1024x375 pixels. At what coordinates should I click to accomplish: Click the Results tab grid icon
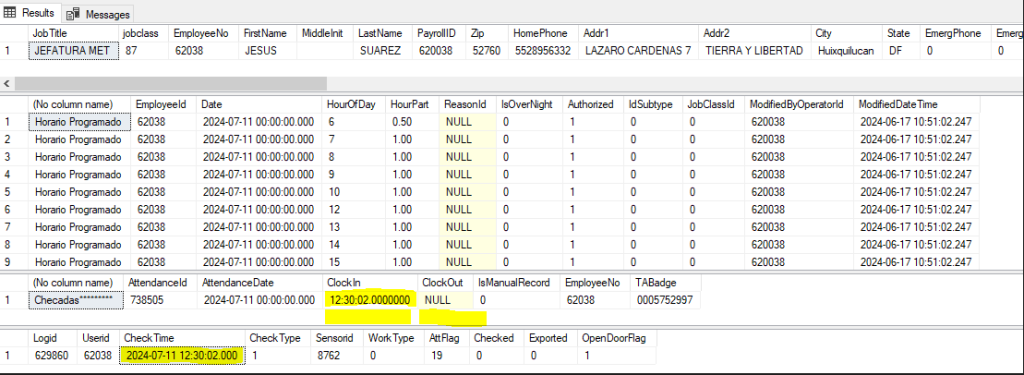(x=10, y=13)
